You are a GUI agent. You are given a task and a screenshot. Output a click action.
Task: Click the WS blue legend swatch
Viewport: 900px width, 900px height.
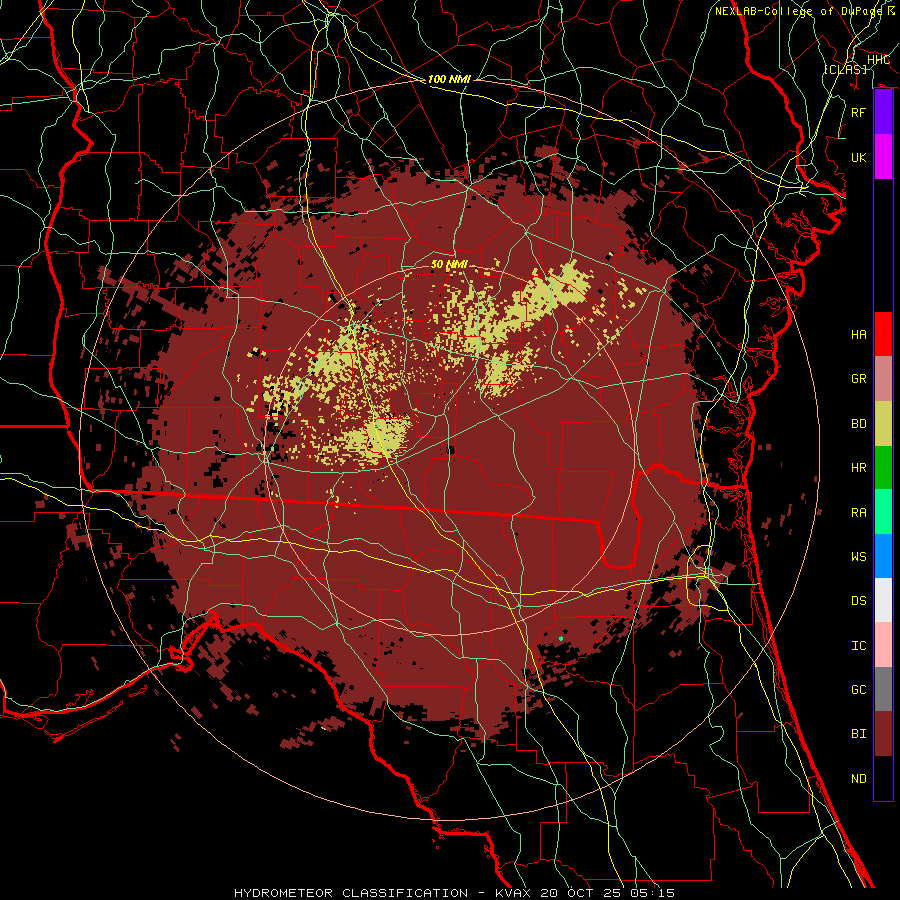(883, 556)
